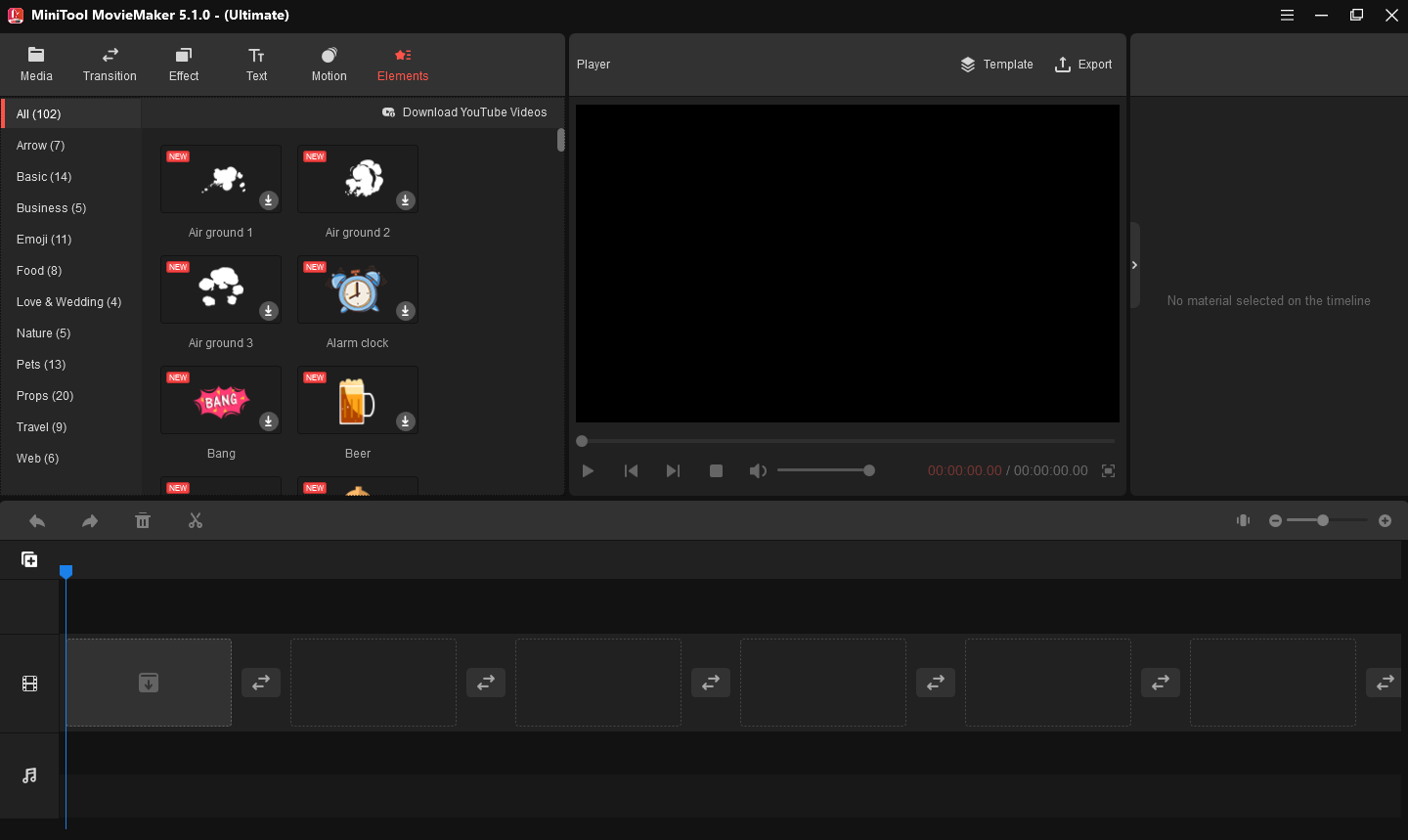
Task: Select Travel (9) category
Action: click(x=71, y=427)
